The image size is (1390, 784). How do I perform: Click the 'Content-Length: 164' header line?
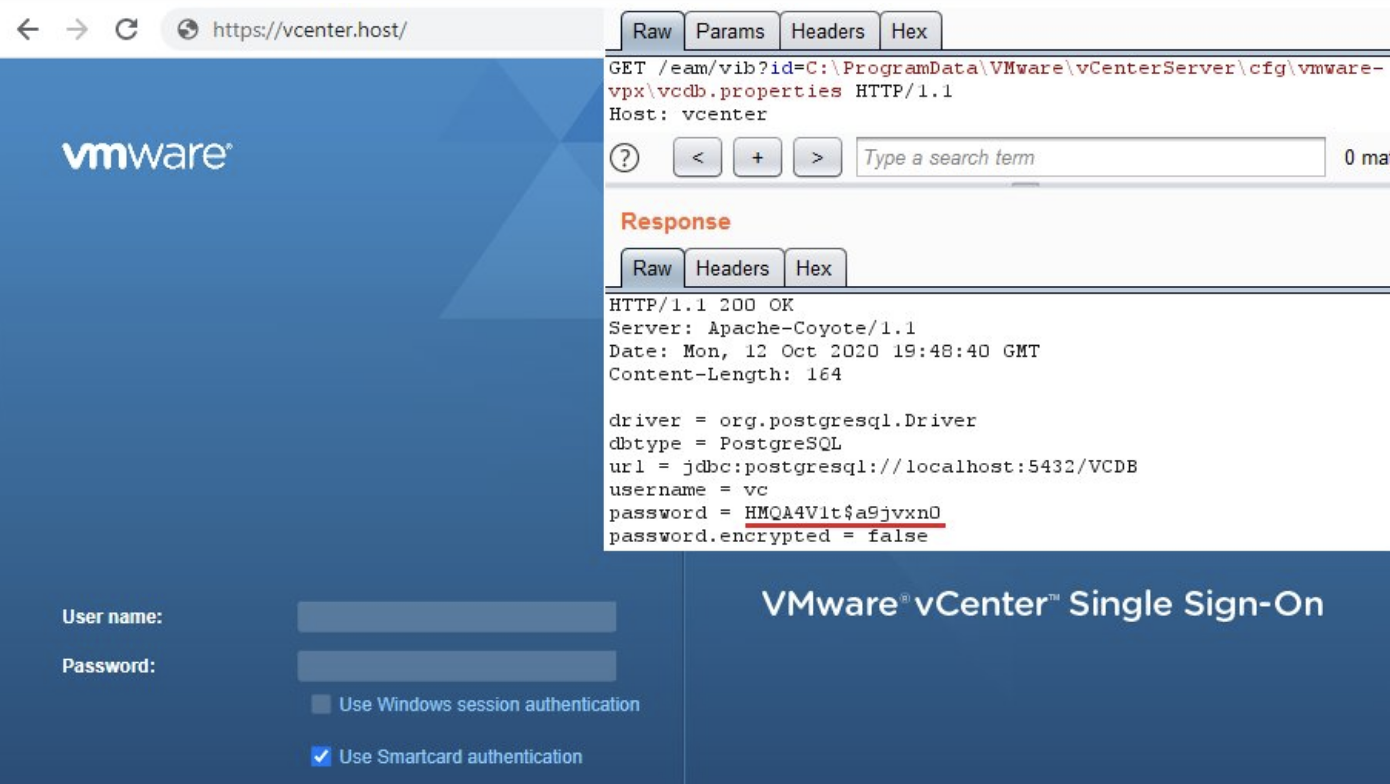(725, 374)
